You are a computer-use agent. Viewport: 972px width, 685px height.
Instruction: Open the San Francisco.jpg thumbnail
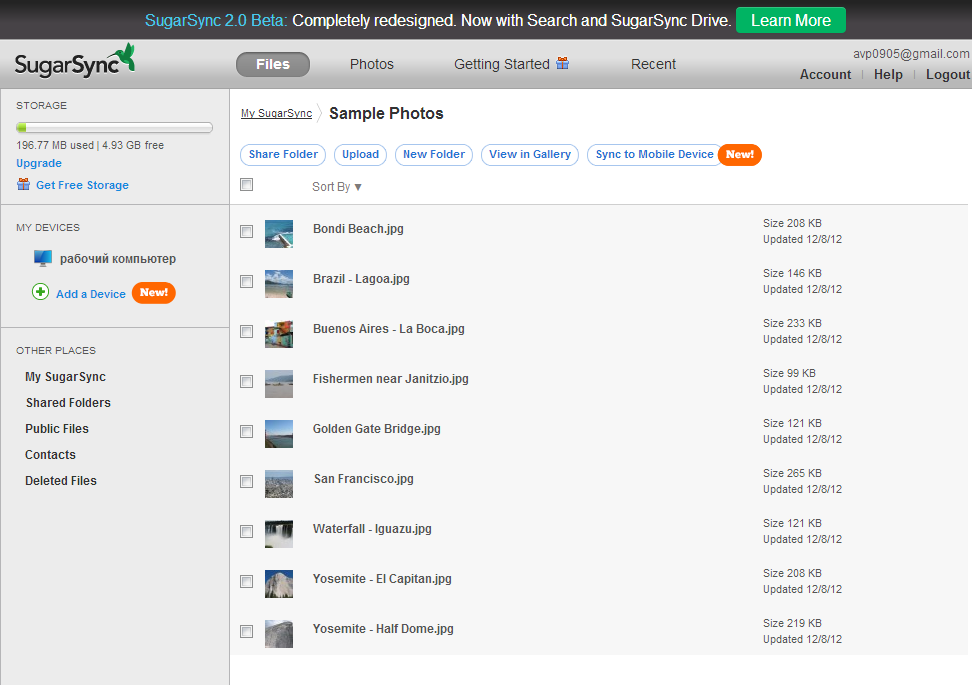pos(279,484)
